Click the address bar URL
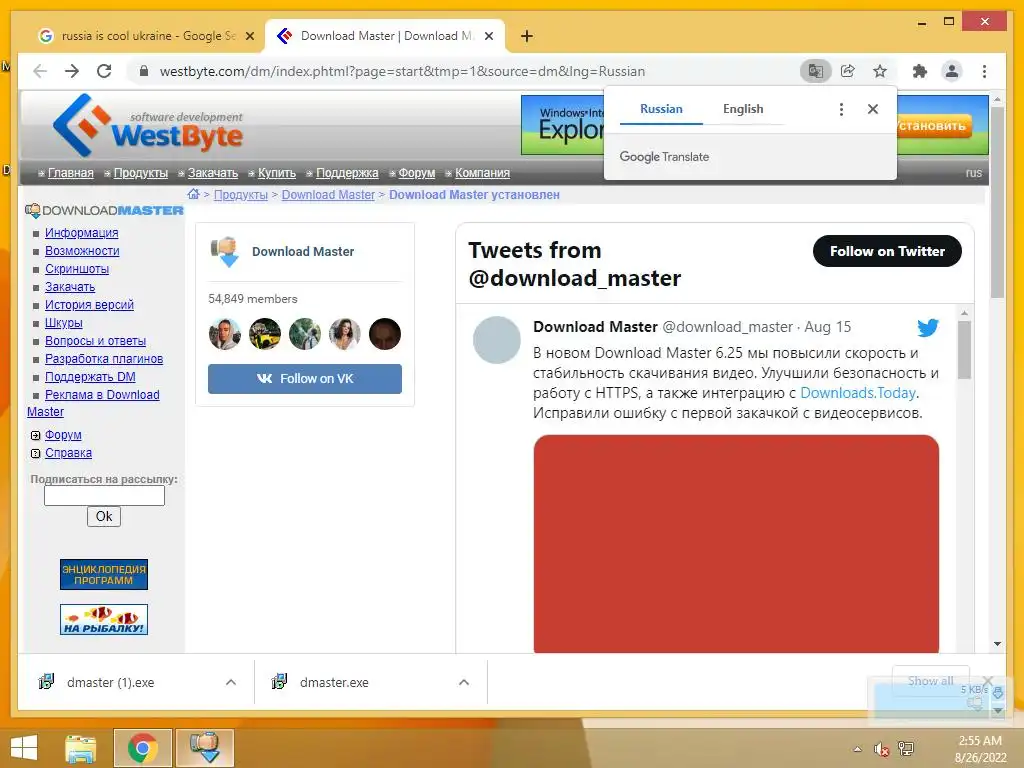 tap(402, 71)
